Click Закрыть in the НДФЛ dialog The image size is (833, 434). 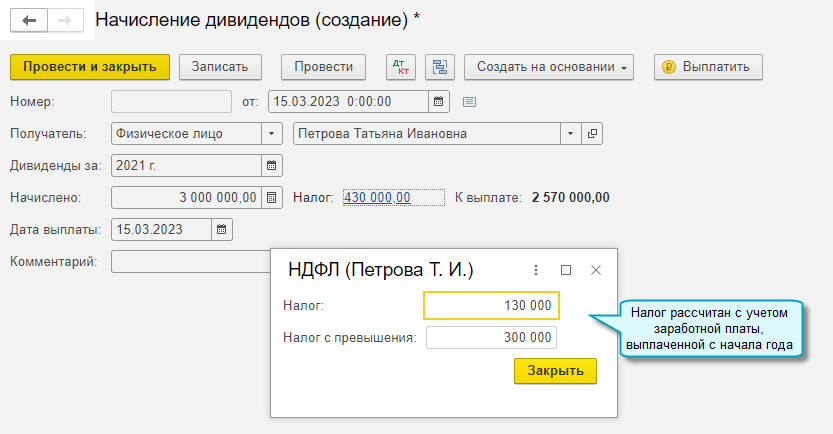555,371
